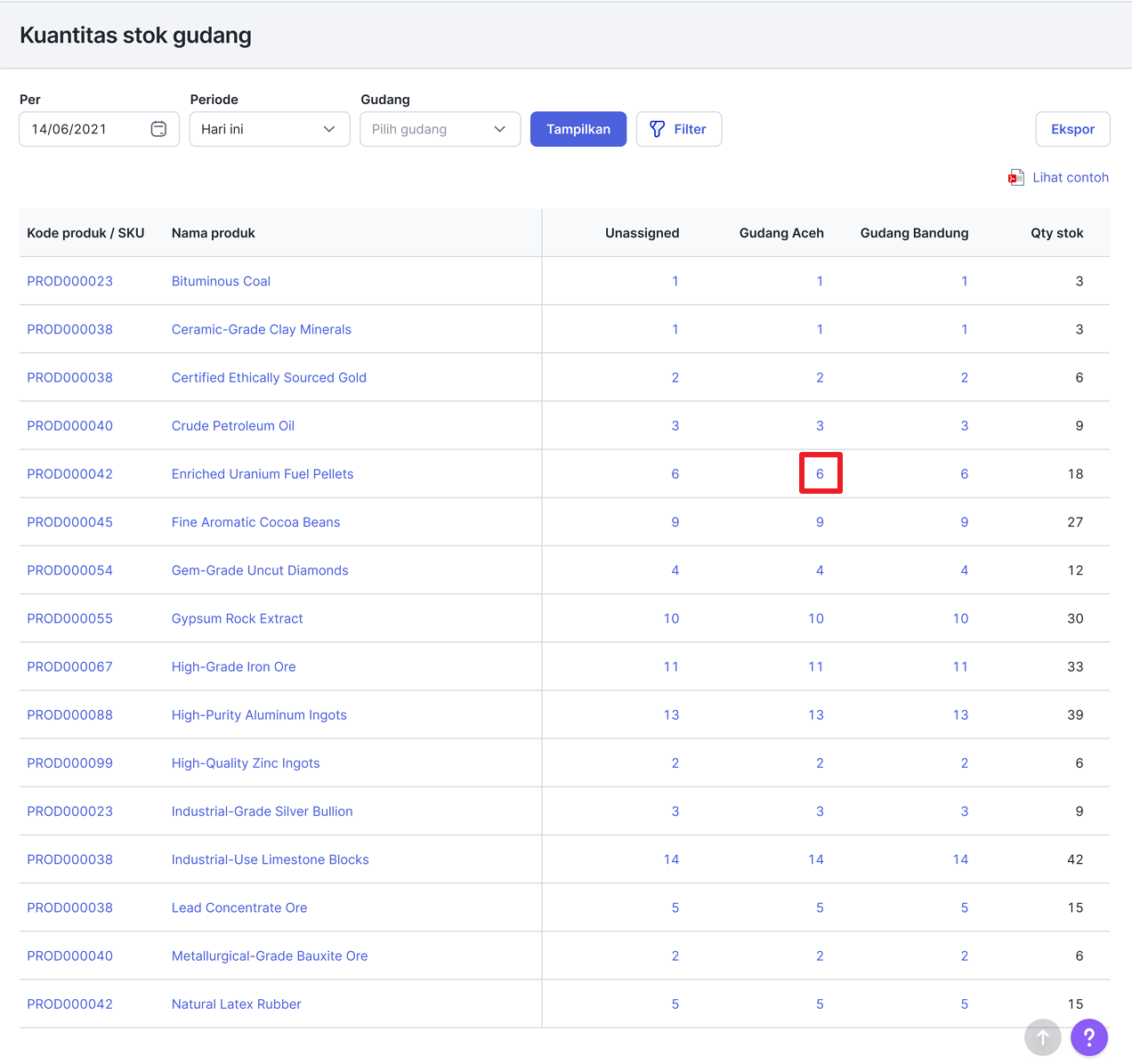Open the calendar icon in Per field
The image size is (1132, 1064).
click(x=158, y=129)
